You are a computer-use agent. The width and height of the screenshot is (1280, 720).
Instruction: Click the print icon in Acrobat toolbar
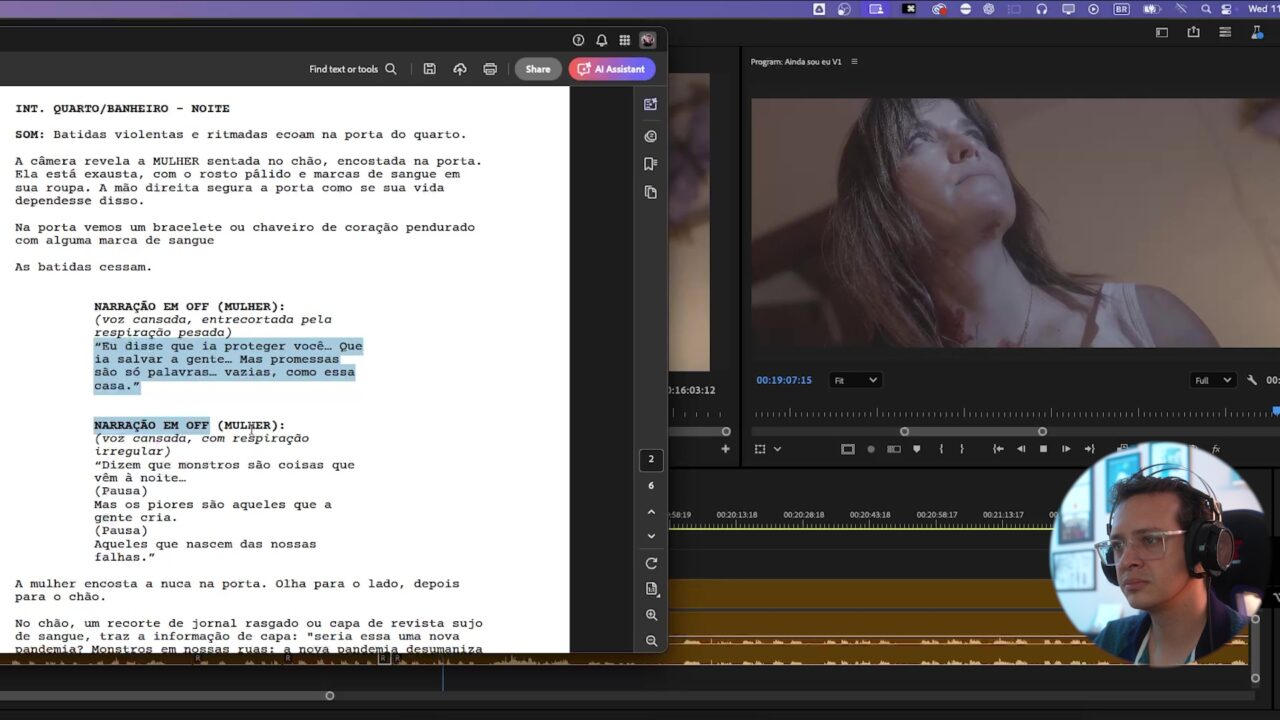pyautogui.click(x=490, y=69)
